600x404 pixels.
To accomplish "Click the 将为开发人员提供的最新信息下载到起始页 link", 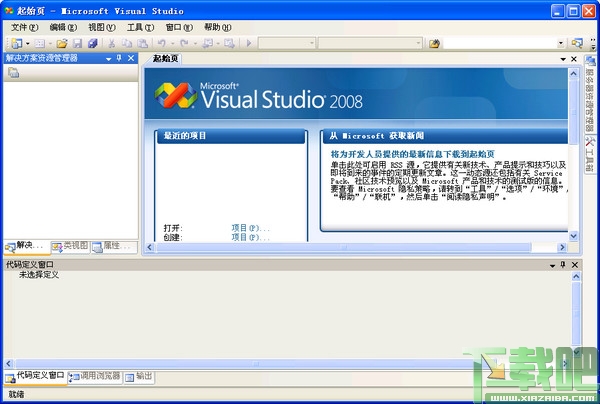I will 412,154.
